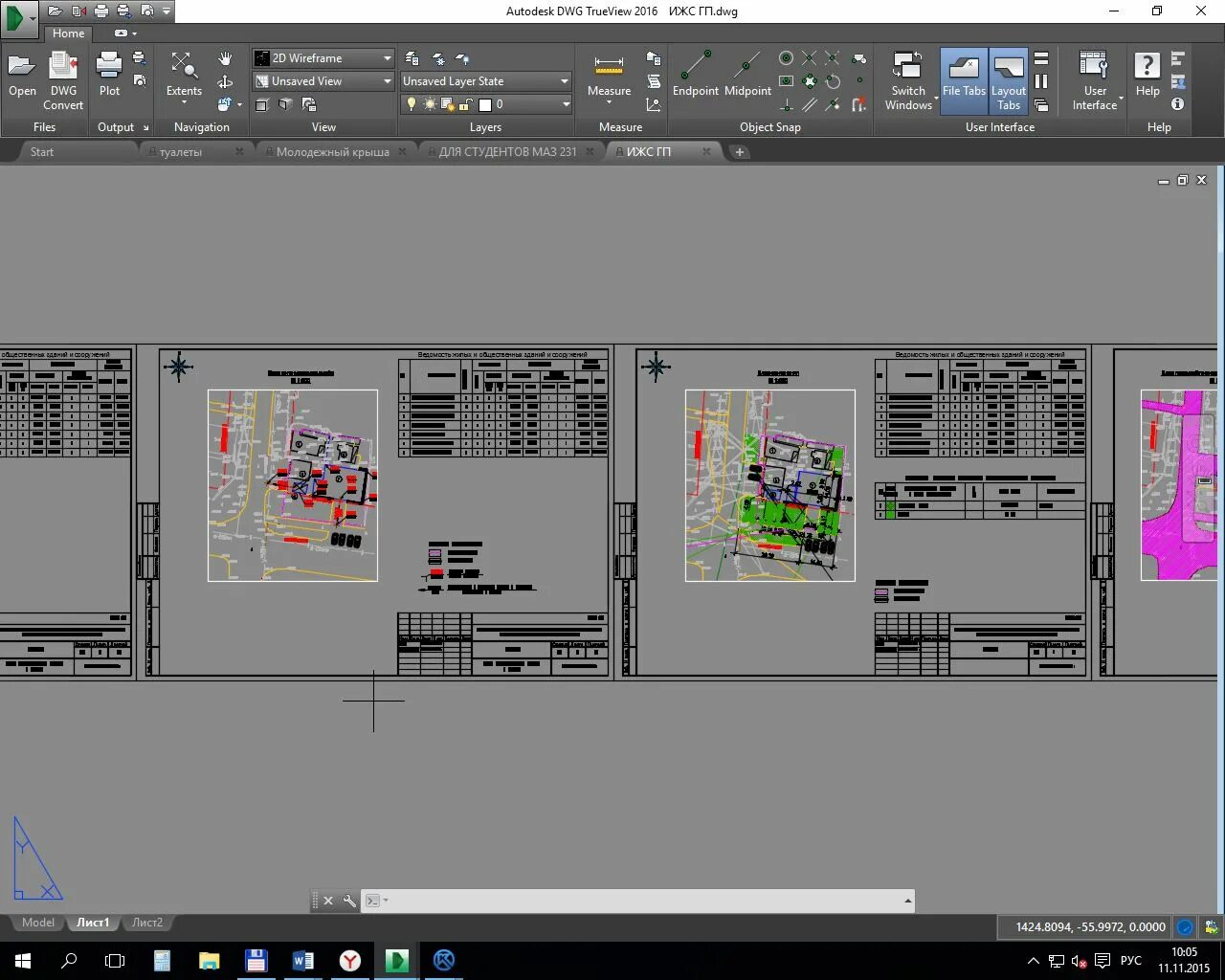This screenshot has height=980, width=1225.
Task: Open Yandex browser from the taskbar
Action: point(350,960)
